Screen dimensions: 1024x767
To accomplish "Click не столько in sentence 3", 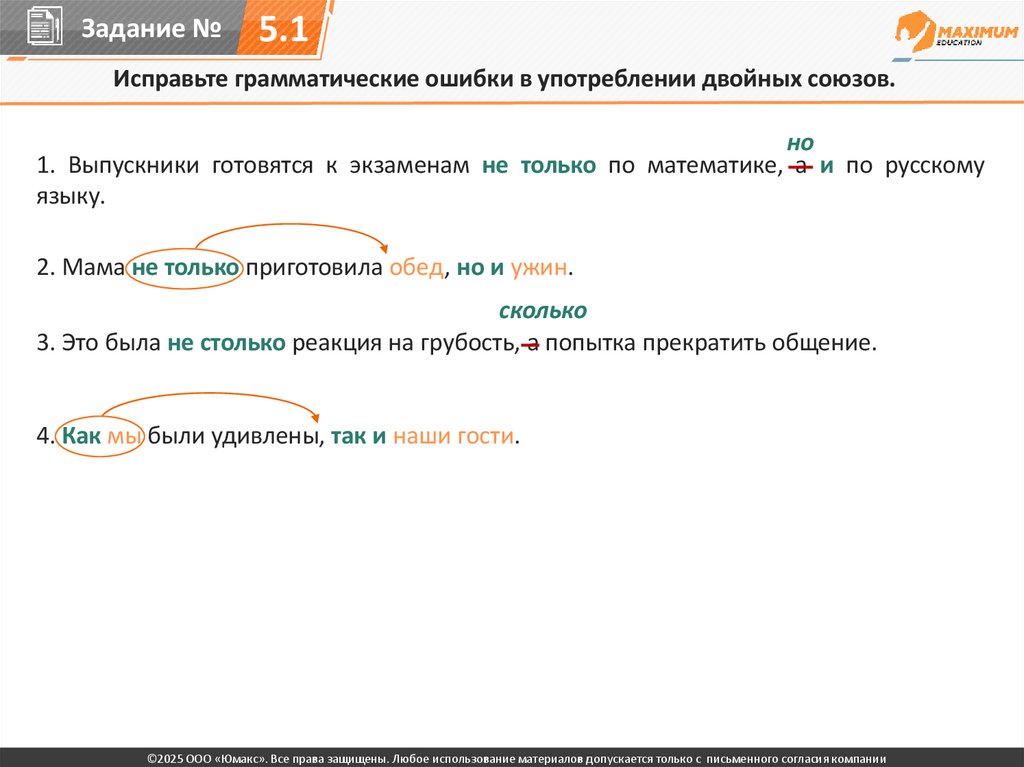I will [x=226, y=343].
